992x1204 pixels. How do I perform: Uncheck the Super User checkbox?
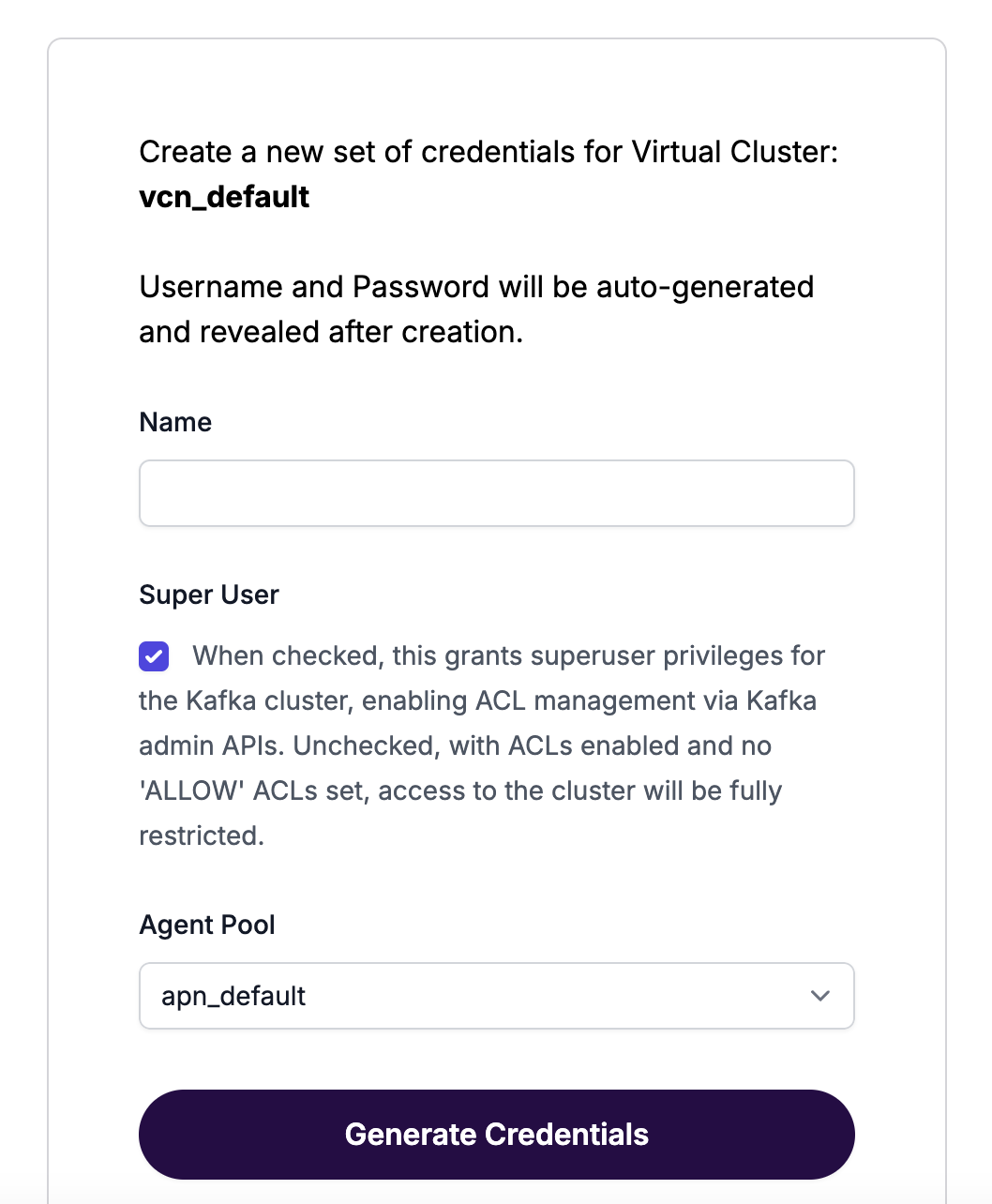154,656
